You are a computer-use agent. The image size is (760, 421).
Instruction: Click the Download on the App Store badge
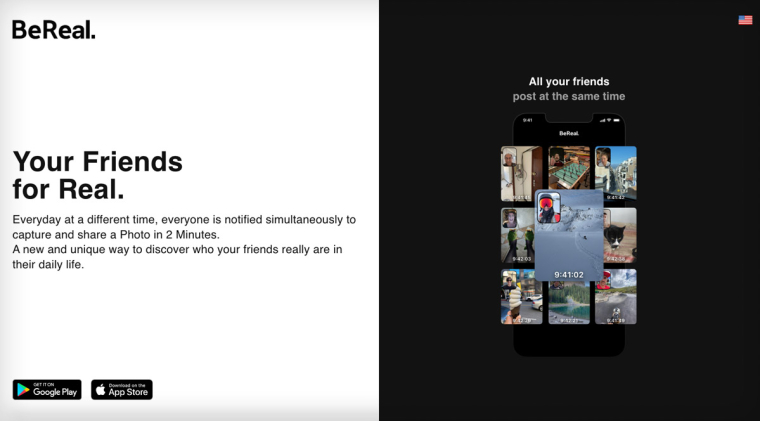click(122, 390)
